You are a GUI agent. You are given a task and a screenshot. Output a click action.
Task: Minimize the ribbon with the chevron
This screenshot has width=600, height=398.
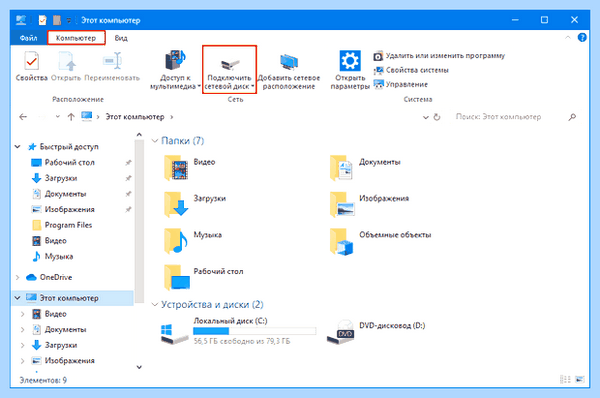[x=568, y=38]
